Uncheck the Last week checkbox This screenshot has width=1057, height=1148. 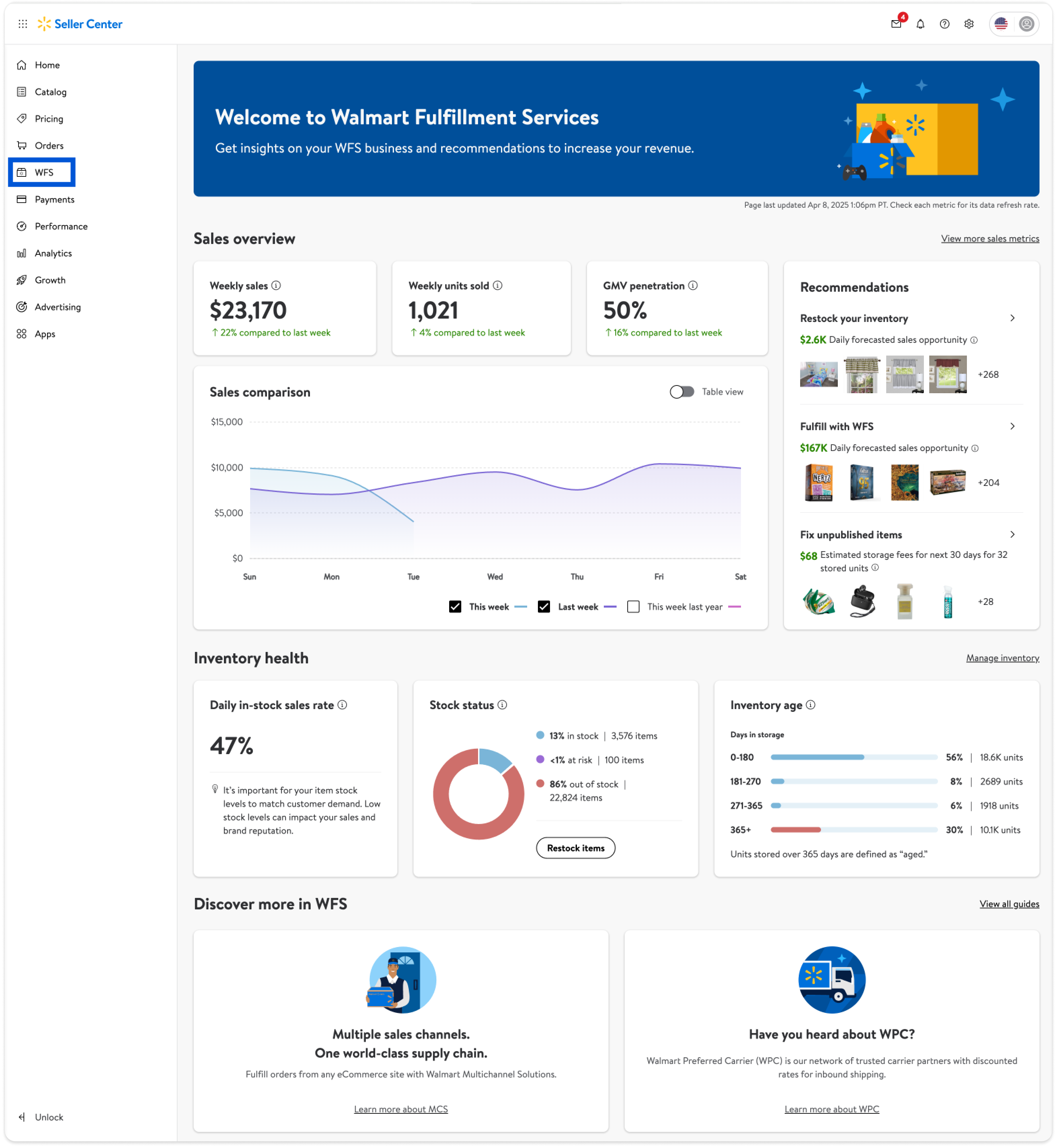tap(544, 607)
